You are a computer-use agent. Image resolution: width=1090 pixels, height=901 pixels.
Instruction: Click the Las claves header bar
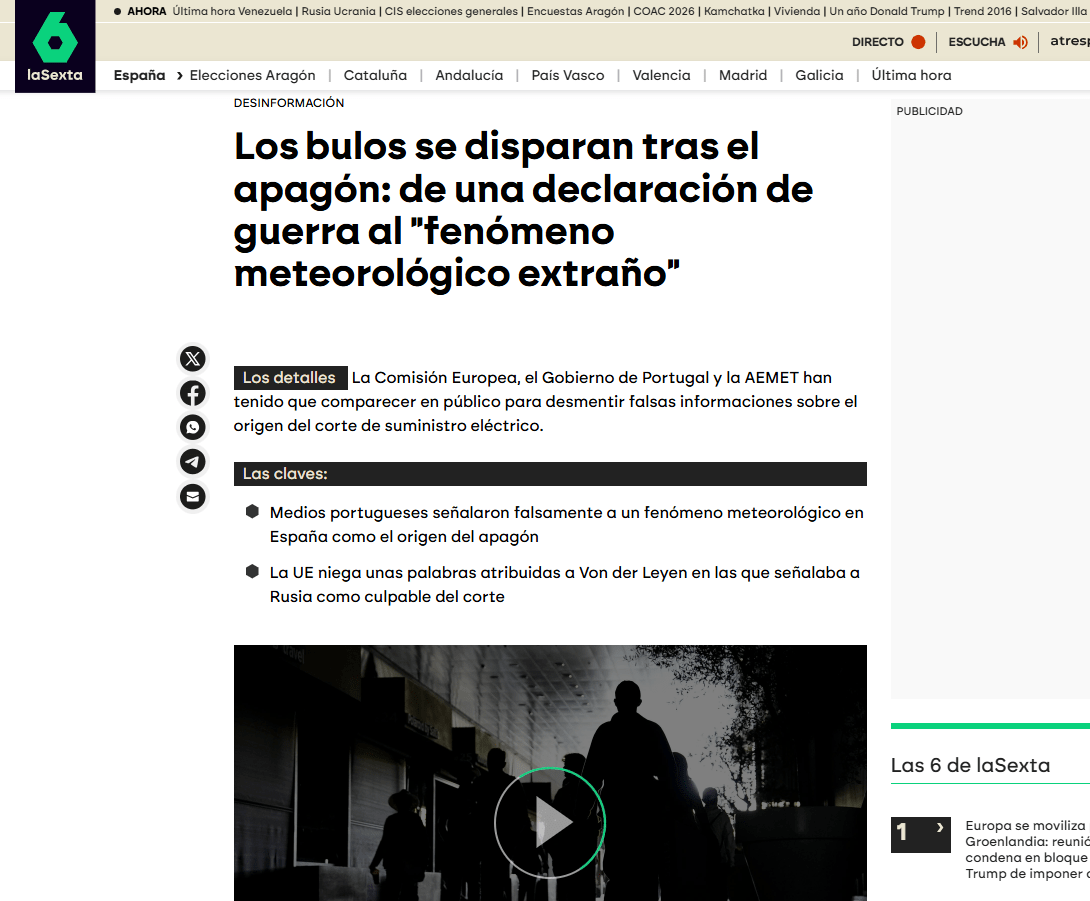point(550,473)
